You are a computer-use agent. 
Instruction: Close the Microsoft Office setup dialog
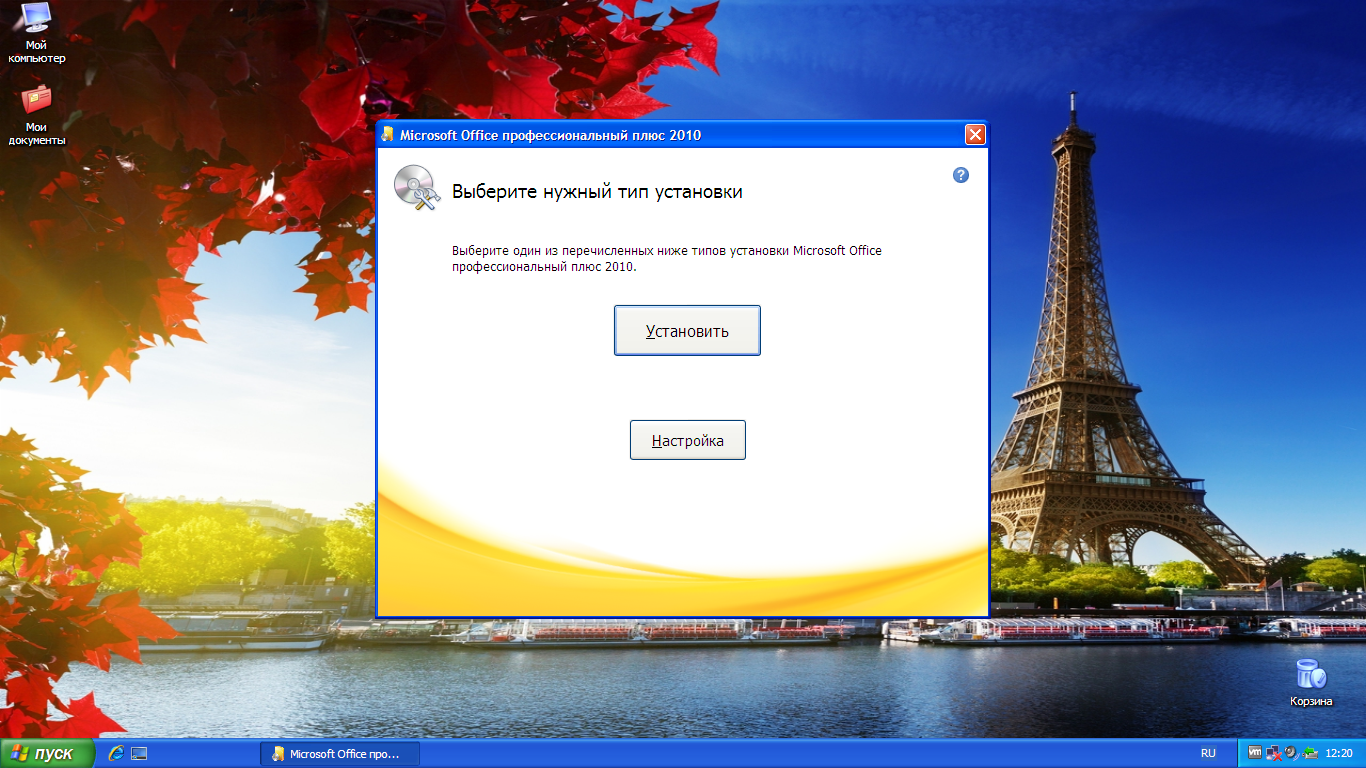(975, 135)
